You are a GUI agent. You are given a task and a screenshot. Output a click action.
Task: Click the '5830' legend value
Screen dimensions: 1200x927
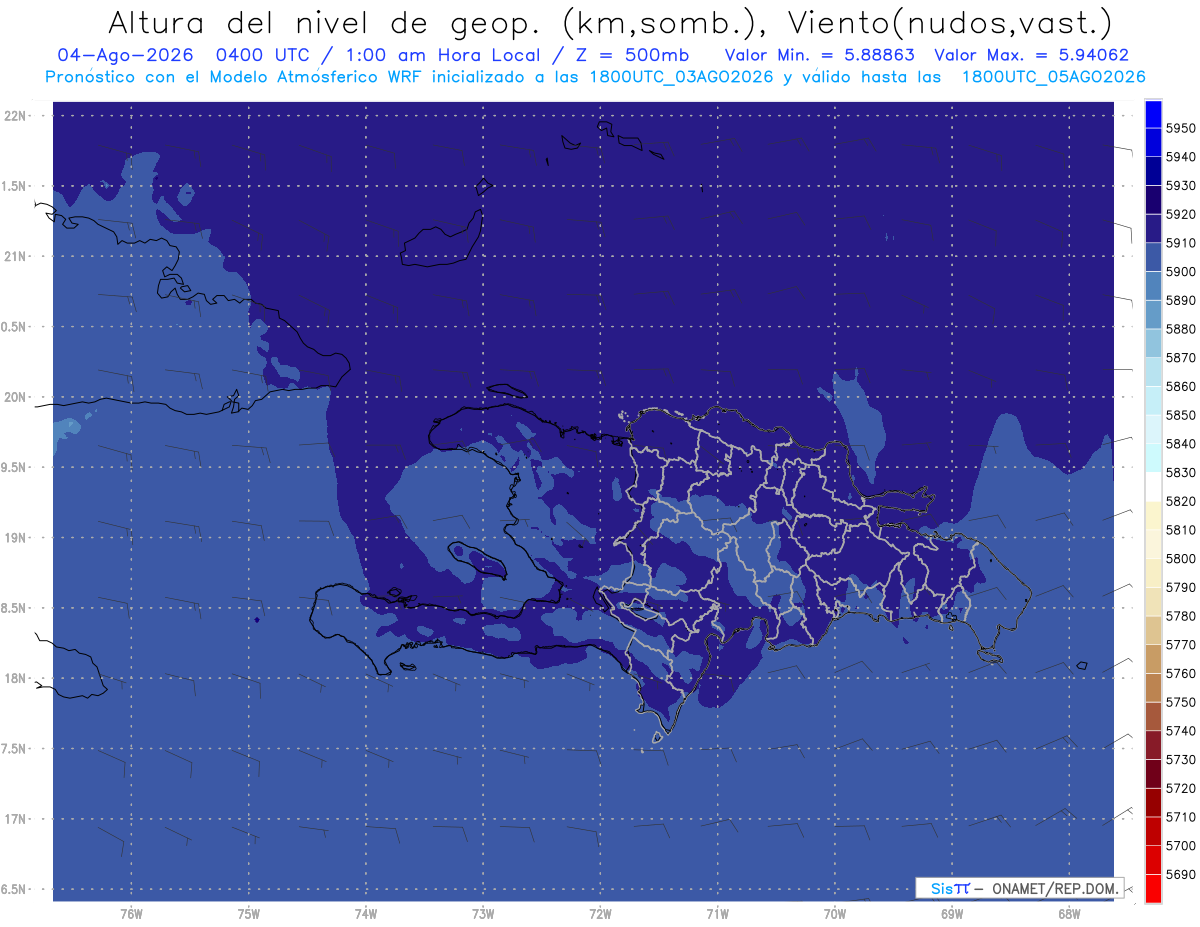pos(1180,472)
